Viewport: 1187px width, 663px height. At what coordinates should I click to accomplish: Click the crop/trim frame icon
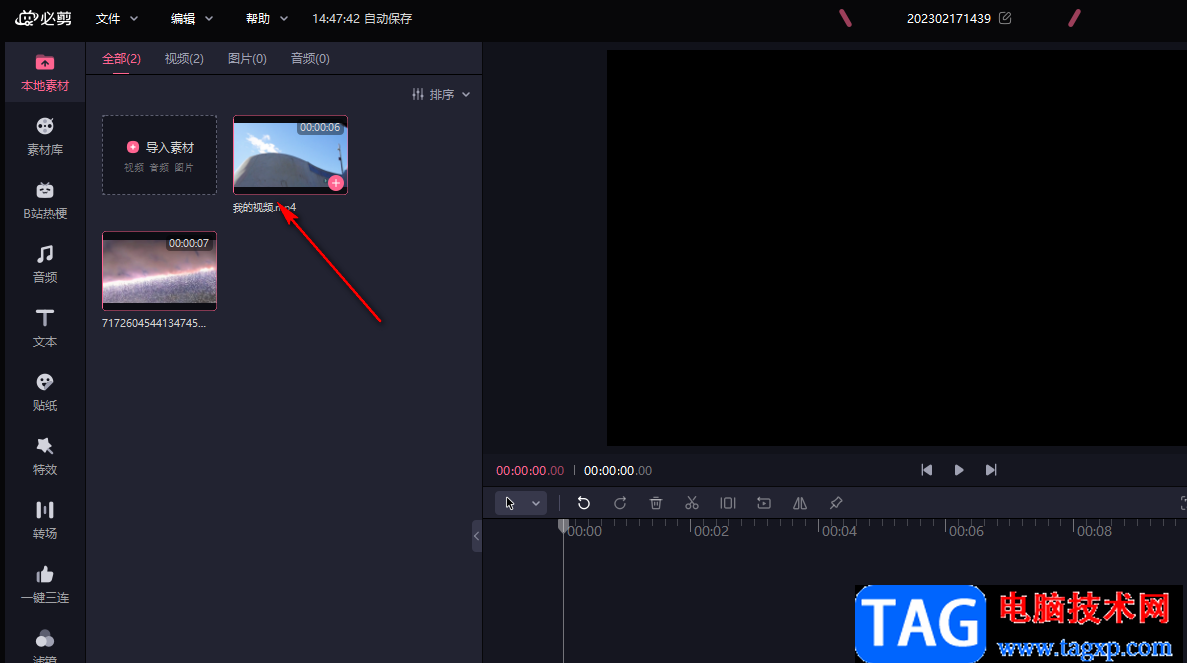pyautogui.click(x=727, y=503)
